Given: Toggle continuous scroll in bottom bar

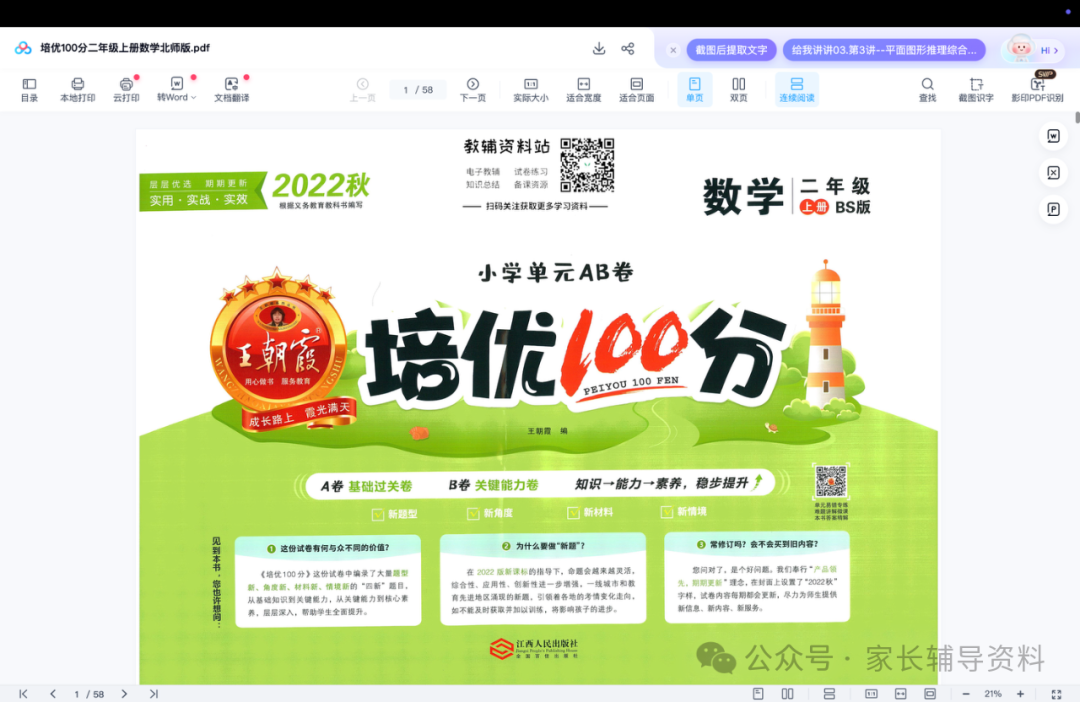Looking at the screenshot, I should 829,694.
